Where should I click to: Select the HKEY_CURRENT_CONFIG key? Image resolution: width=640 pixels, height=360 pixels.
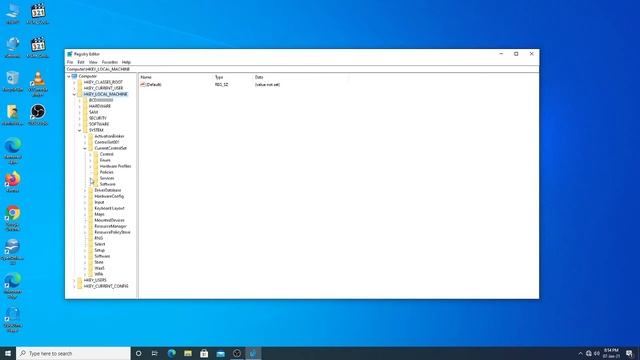point(106,286)
